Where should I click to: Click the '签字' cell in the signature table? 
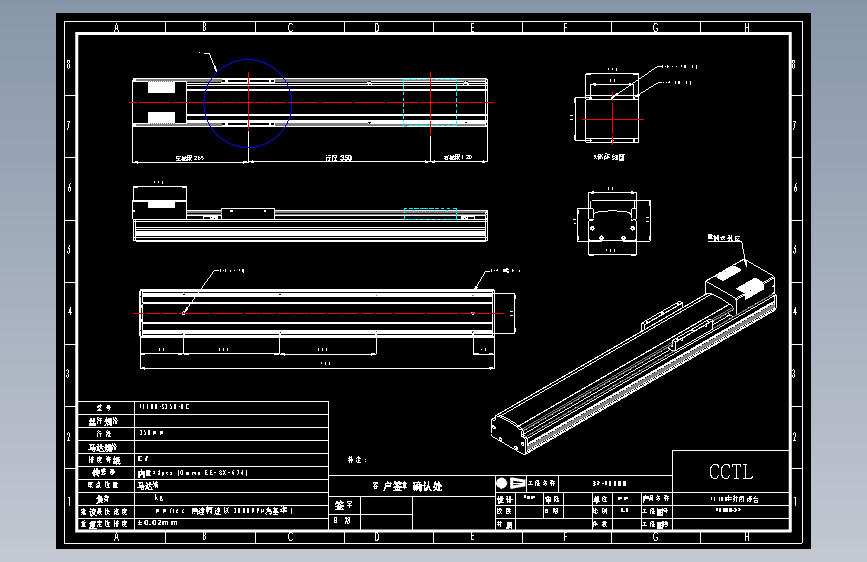(x=343, y=505)
